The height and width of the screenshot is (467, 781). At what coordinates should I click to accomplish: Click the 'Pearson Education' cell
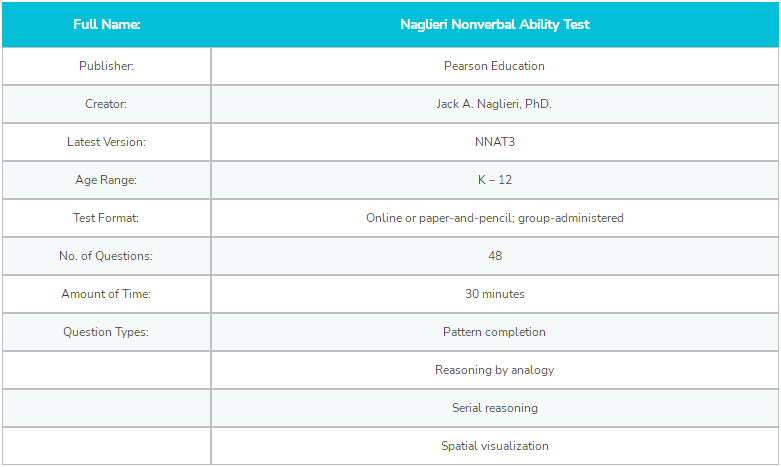[x=495, y=66]
